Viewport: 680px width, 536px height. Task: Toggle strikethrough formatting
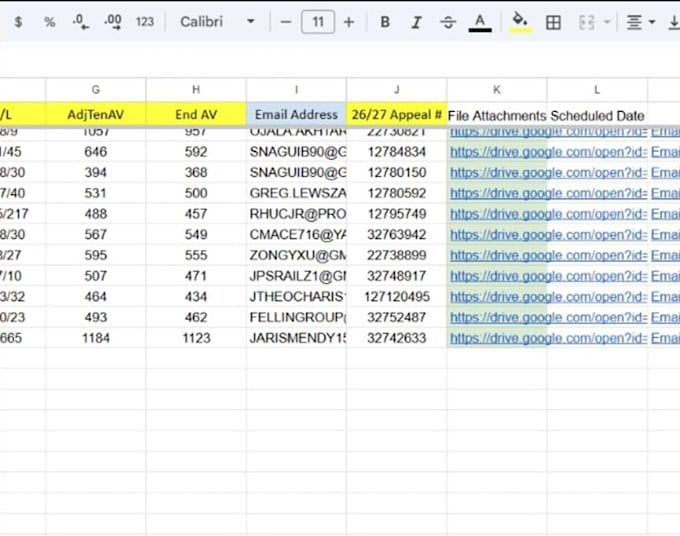[448, 22]
